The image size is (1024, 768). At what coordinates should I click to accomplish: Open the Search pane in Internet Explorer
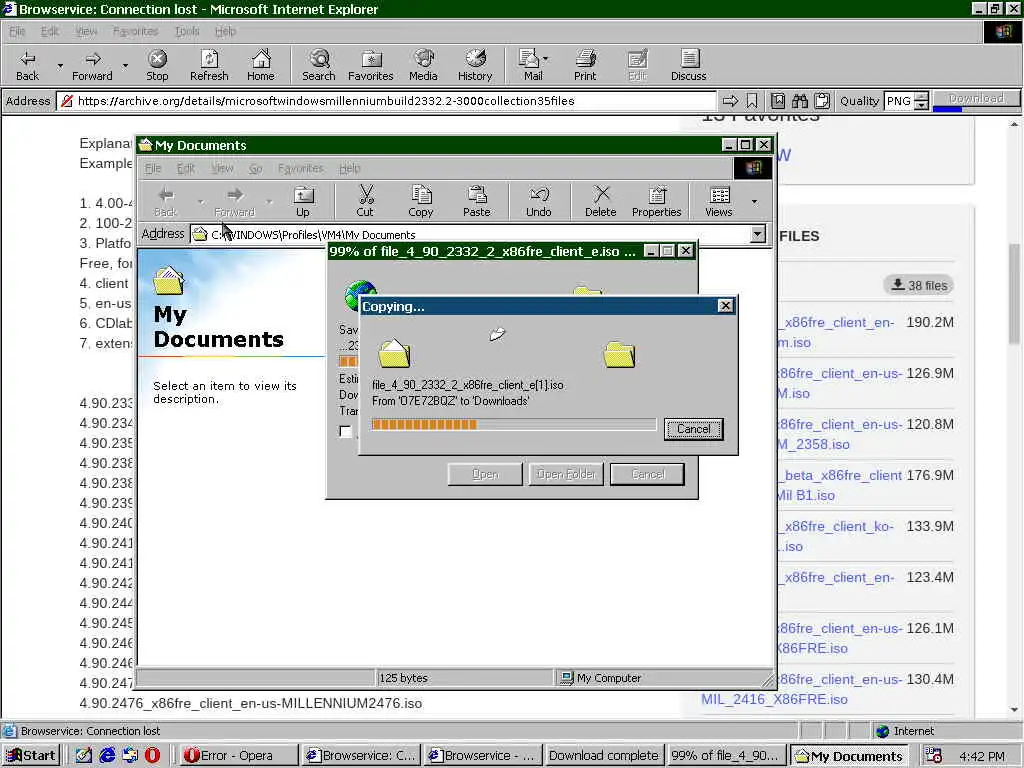click(x=319, y=66)
